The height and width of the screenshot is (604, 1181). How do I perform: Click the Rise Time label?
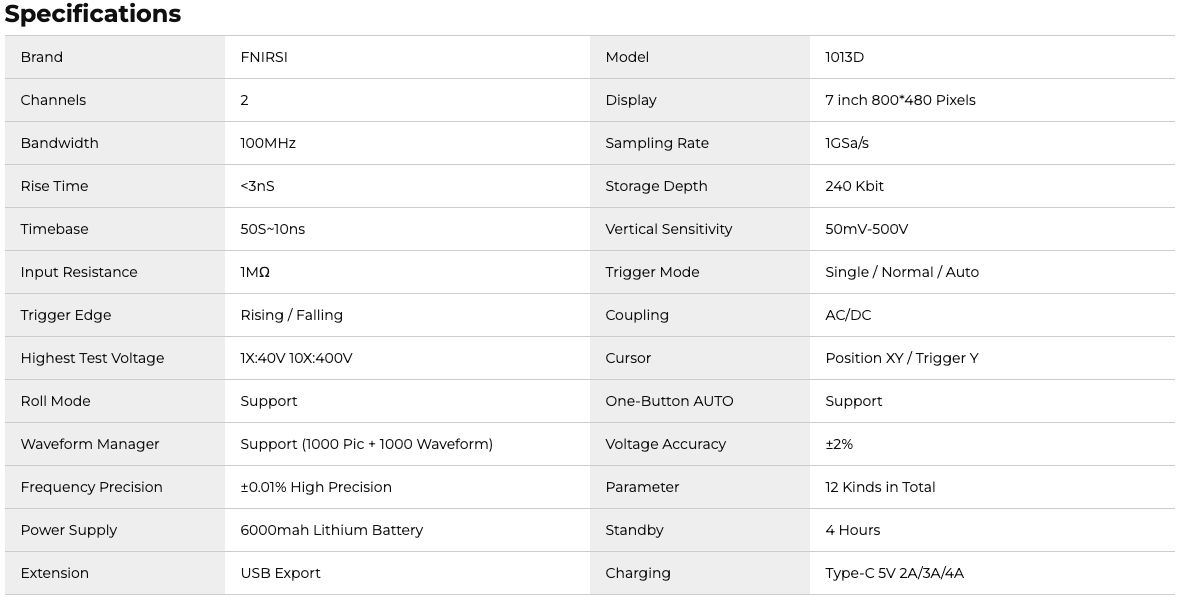pos(54,186)
